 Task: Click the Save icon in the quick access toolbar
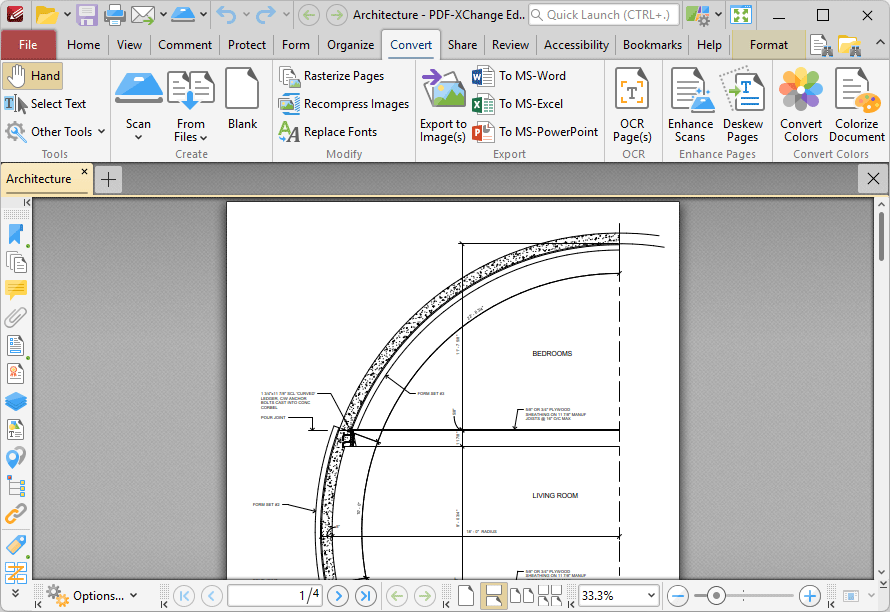(87, 15)
